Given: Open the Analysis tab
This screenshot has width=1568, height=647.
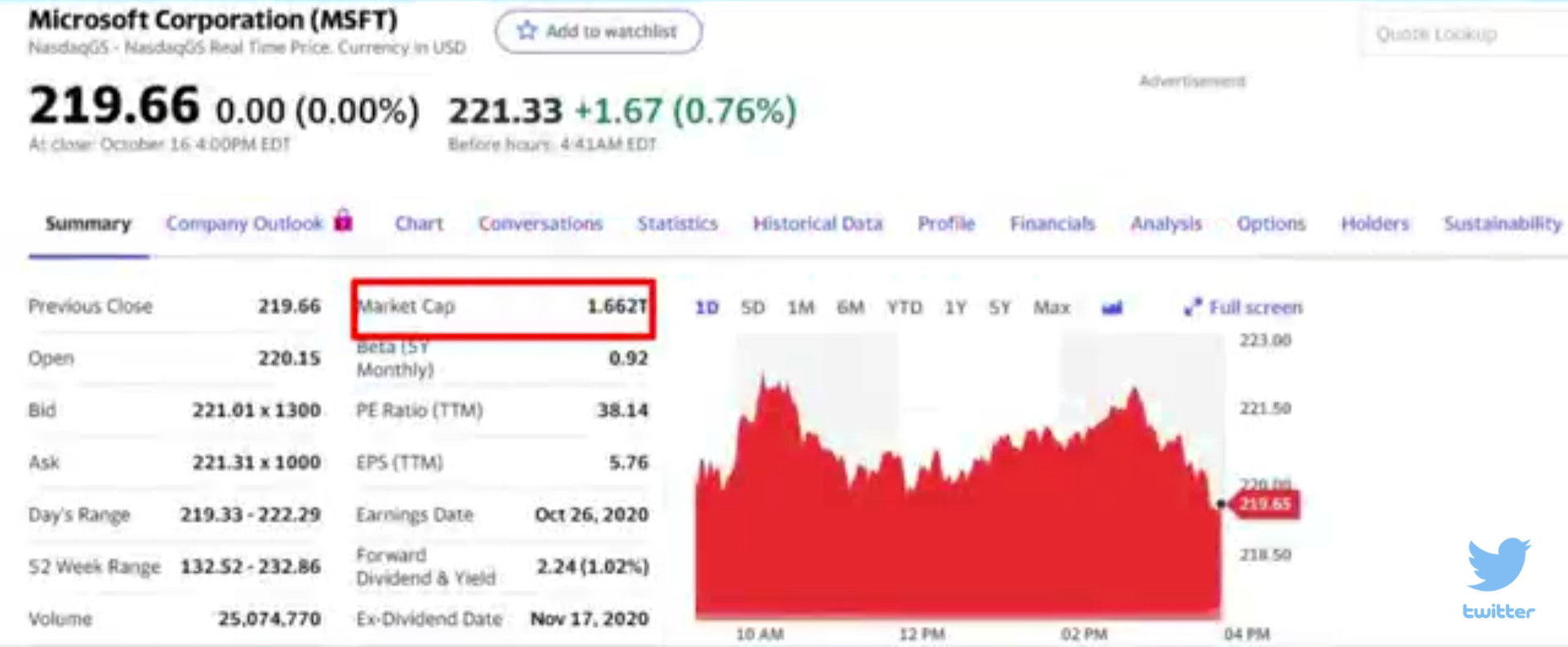Looking at the screenshot, I should (x=1166, y=224).
